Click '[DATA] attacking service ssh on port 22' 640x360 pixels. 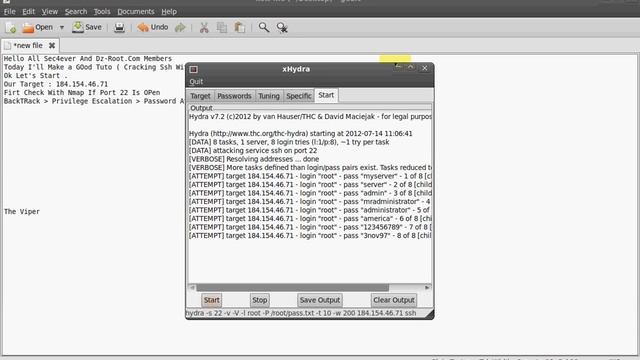(253, 151)
